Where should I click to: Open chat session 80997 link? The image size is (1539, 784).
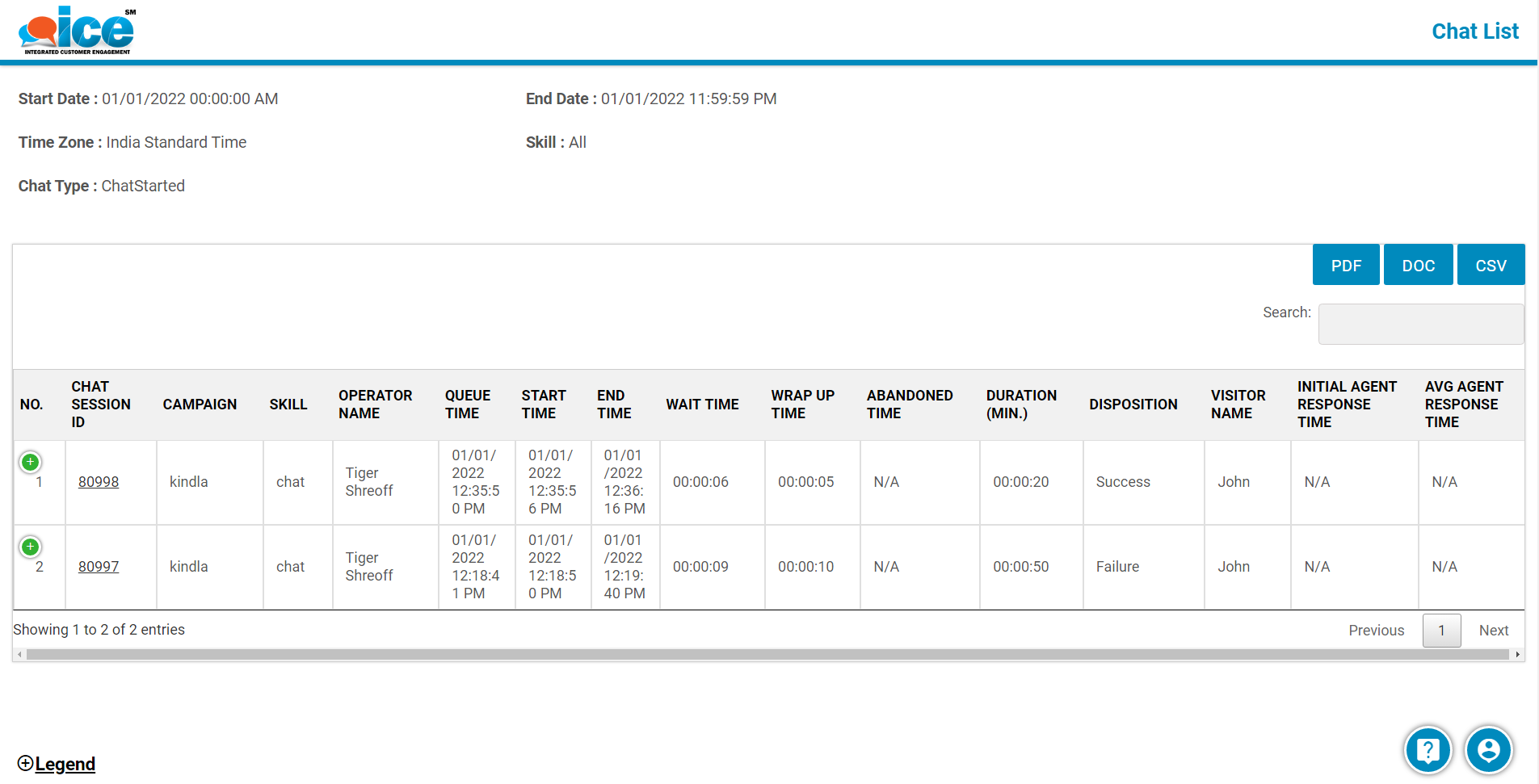click(x=99, y=567)
